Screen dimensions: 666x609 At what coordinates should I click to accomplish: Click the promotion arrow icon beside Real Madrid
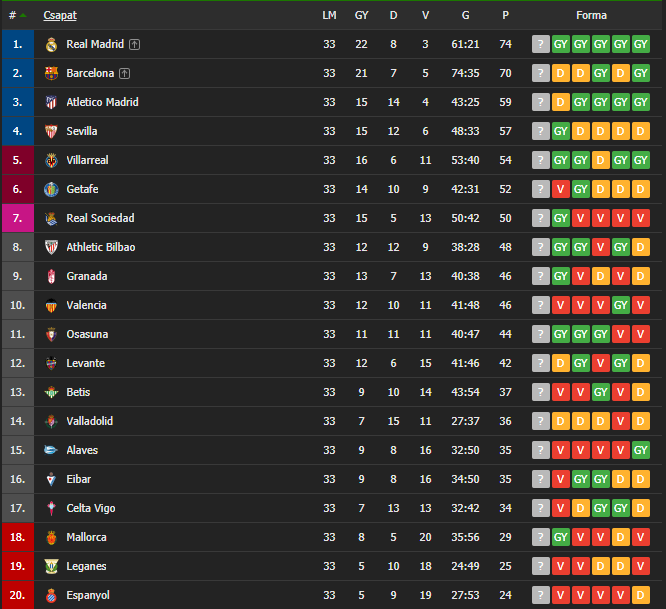coord(134,44)
